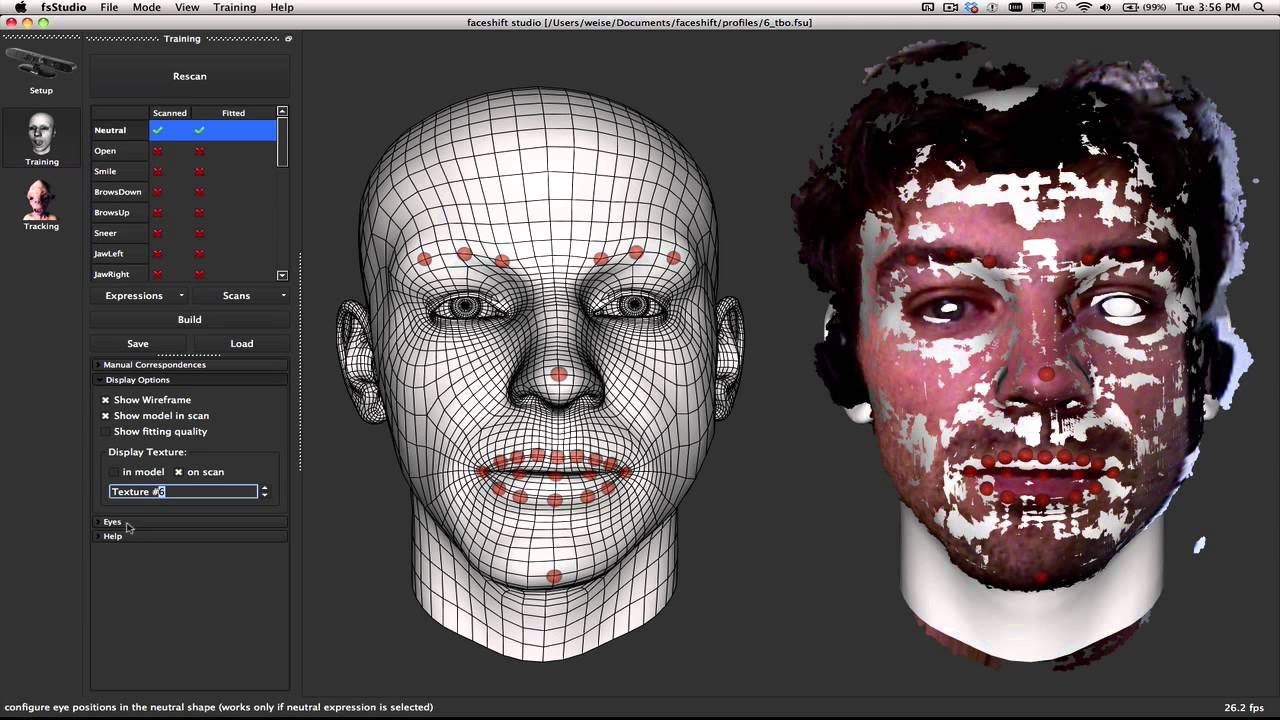The width and height of the screenshot is (1280, 720).
Task: Open the Mode menu
Action: (x=146, y=7)
